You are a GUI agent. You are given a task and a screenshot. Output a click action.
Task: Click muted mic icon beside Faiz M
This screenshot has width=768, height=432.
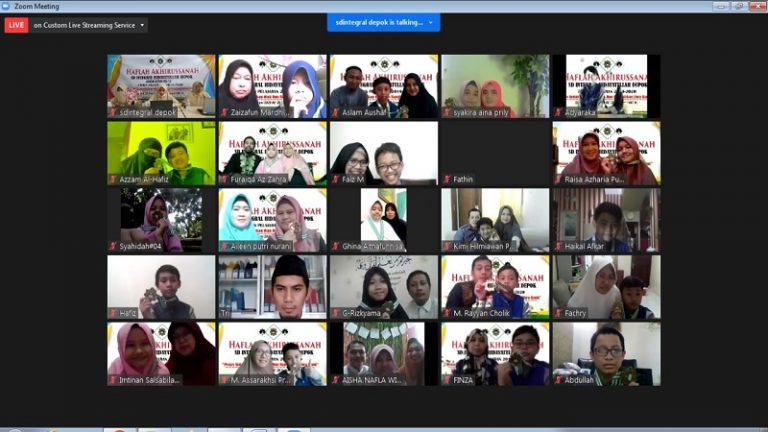tap(336, 179)
